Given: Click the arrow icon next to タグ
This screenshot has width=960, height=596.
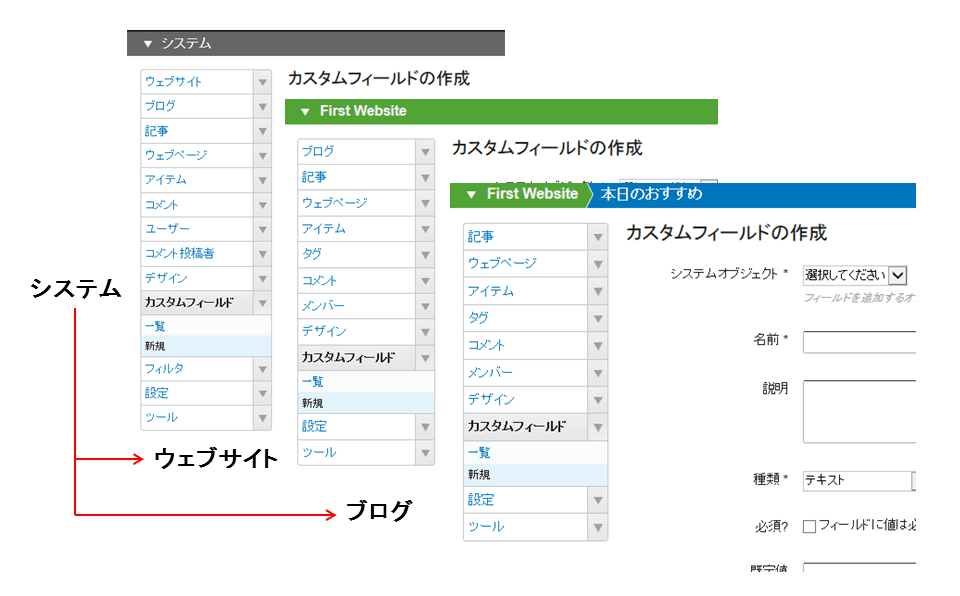Looking at the screenshot, I should pos(423,255).
